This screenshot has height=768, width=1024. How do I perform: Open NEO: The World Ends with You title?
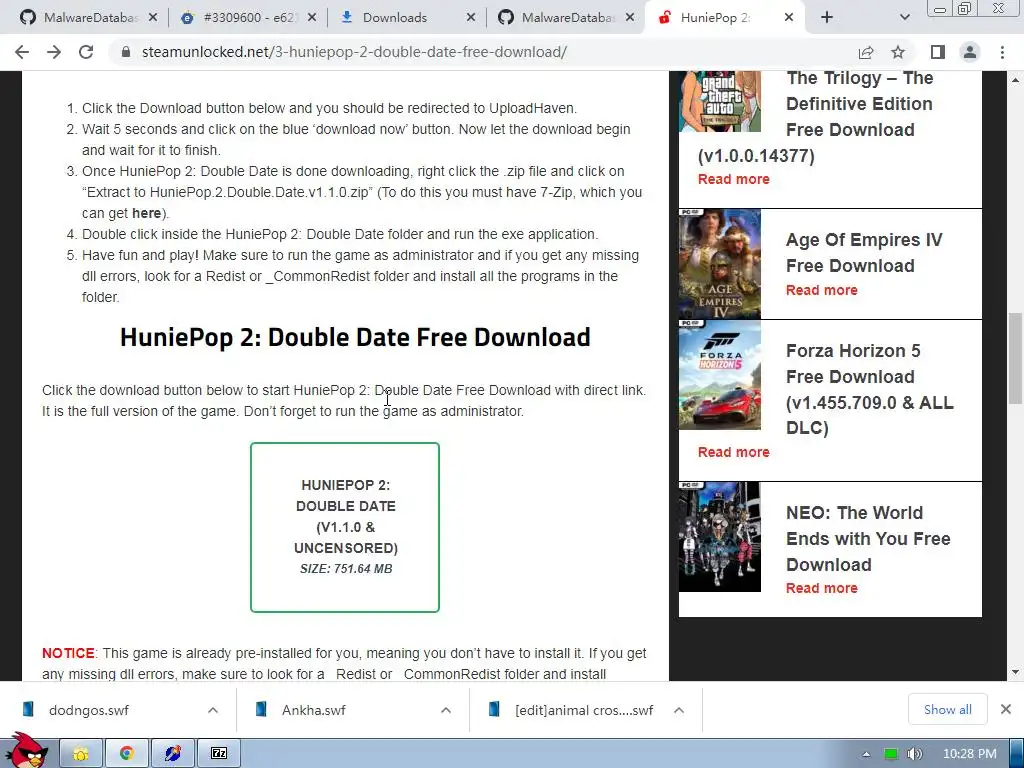[868, 539]
